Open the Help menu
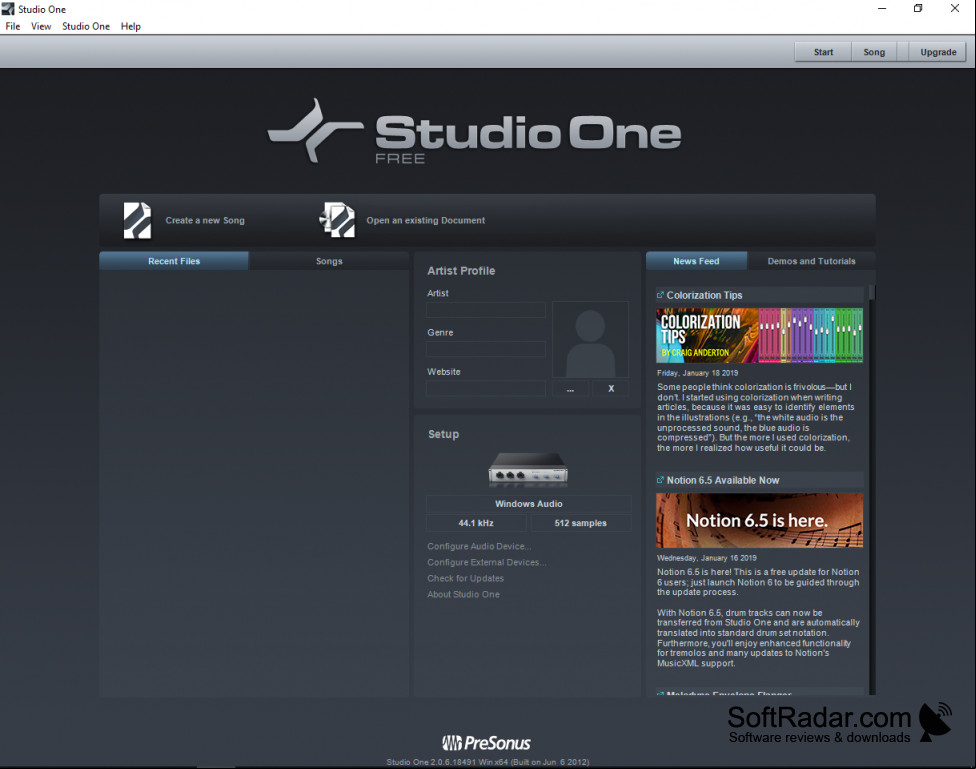 tap(131, 26)
